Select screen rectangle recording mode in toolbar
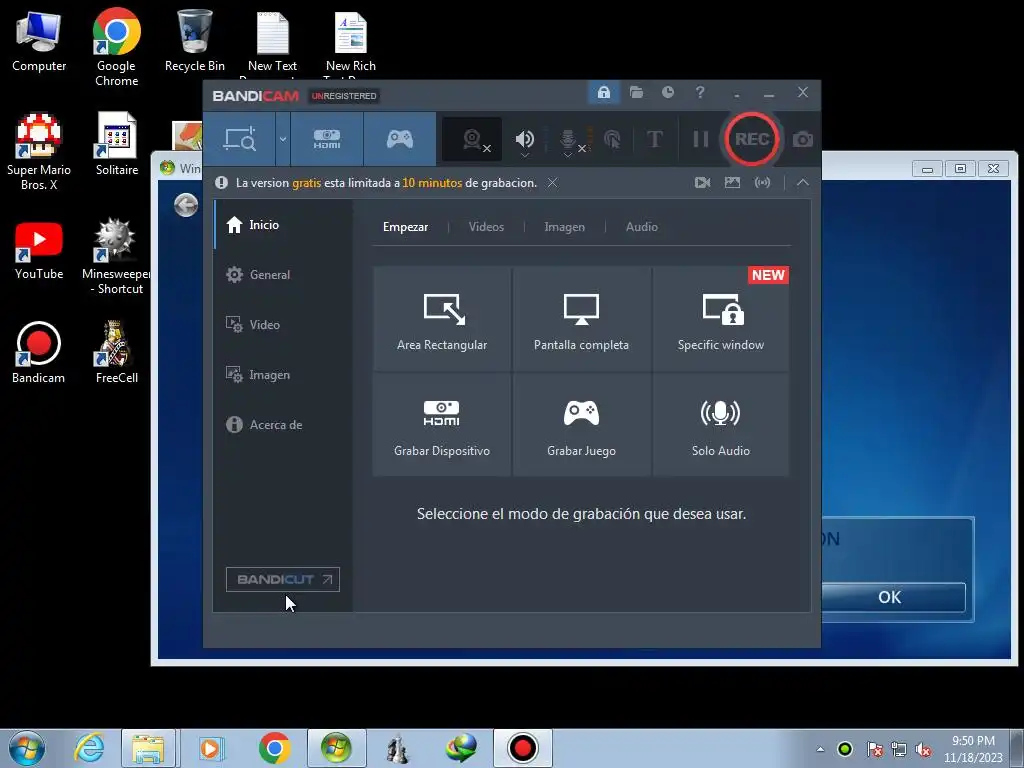The image size is (1024, 768). point(239,139)
